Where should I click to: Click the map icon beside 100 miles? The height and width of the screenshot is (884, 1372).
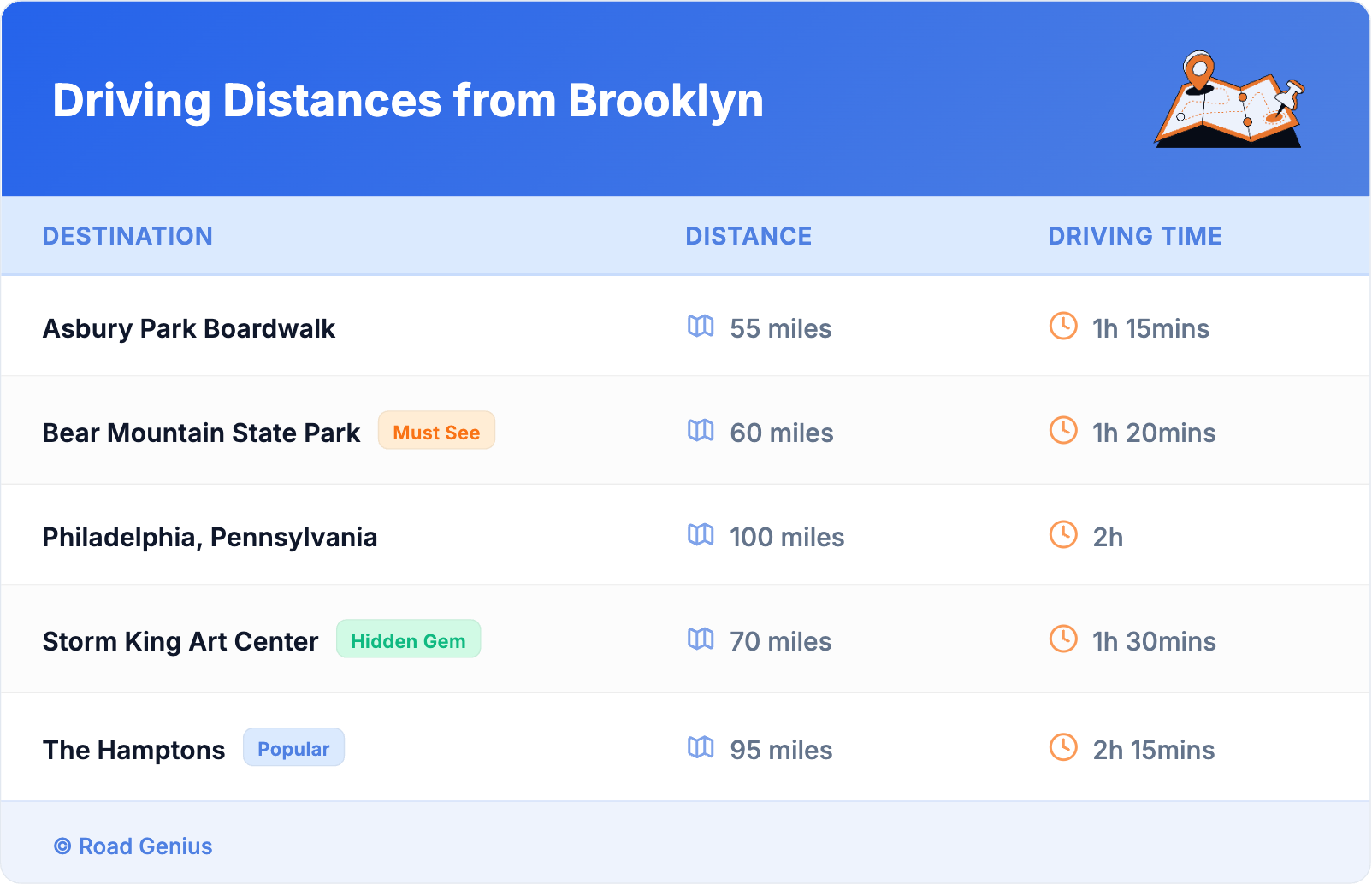[x=701, y=534]
